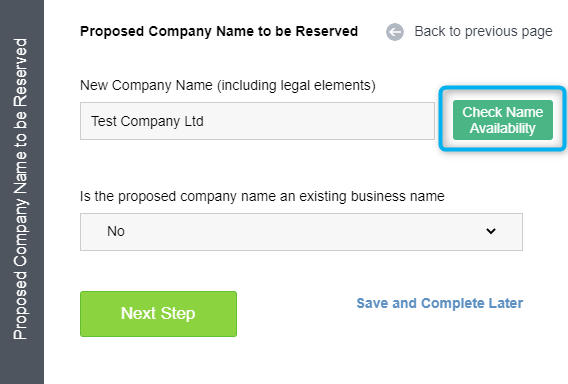Click the grey back arrow circle icon
The image size is (568, 384).
[x=394, y=32]
